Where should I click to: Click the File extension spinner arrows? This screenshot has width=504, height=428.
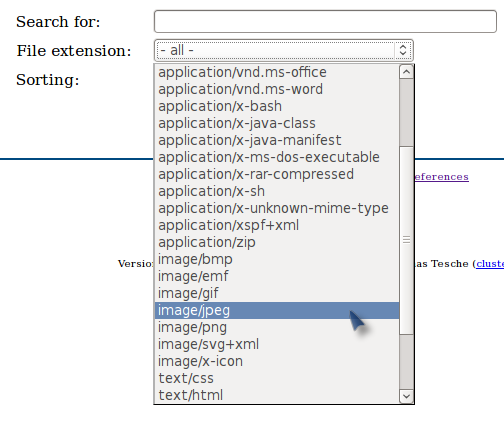[403, 50]
